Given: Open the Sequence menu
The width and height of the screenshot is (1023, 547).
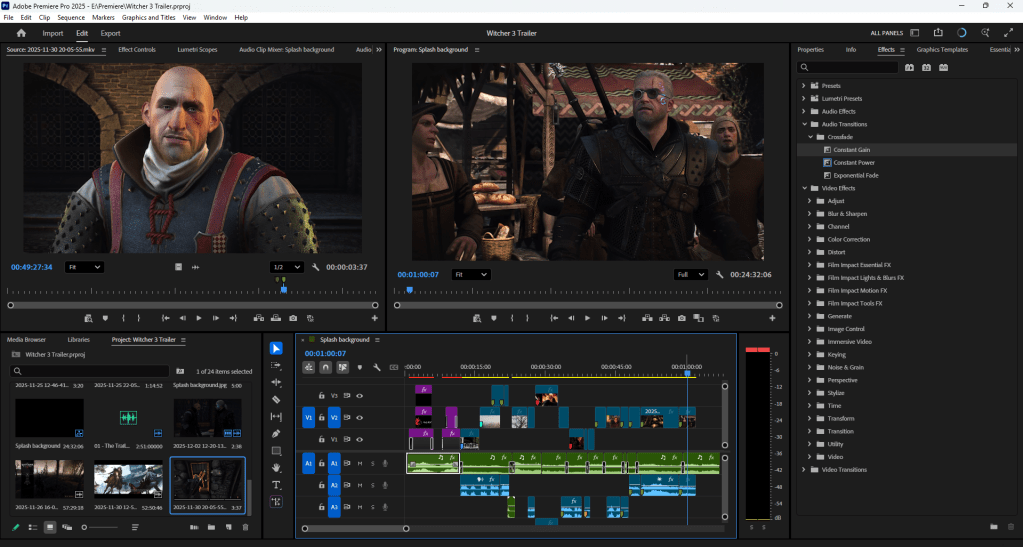Looking at the screenshot, I should point(71,18).
